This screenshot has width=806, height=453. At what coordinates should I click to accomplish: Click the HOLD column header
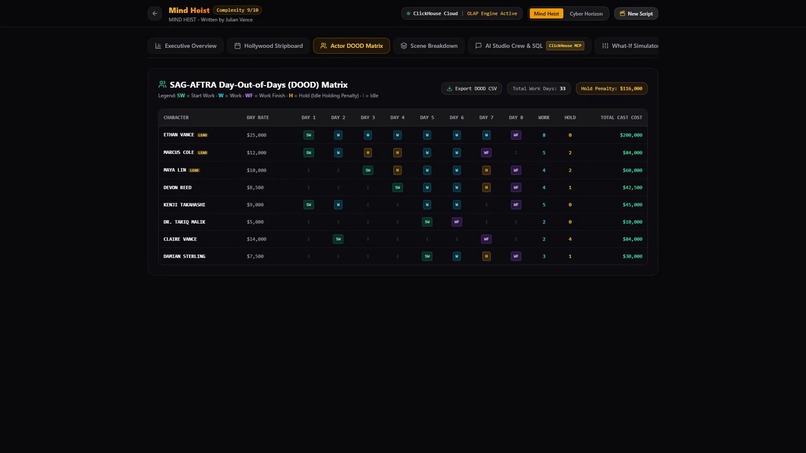570,118
